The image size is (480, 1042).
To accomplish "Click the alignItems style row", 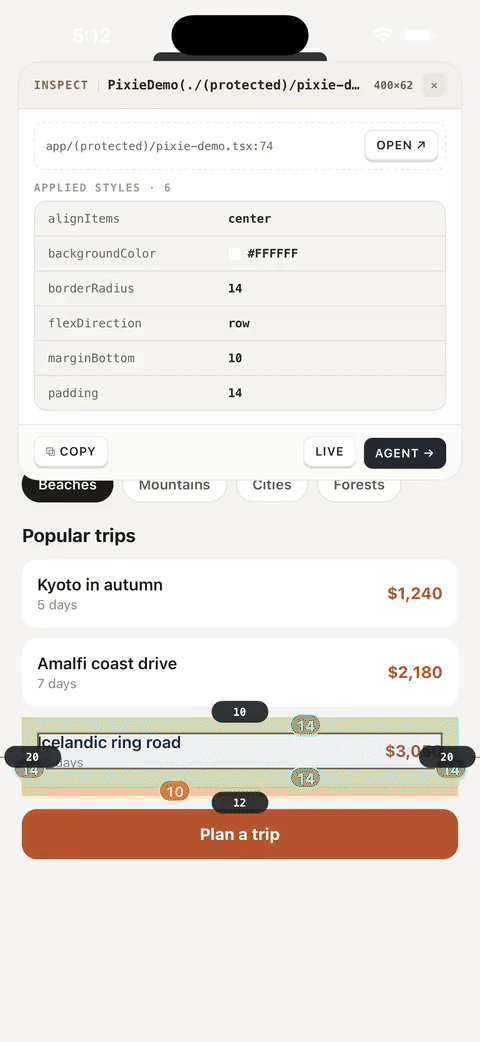I will click(x=240, y=219).
